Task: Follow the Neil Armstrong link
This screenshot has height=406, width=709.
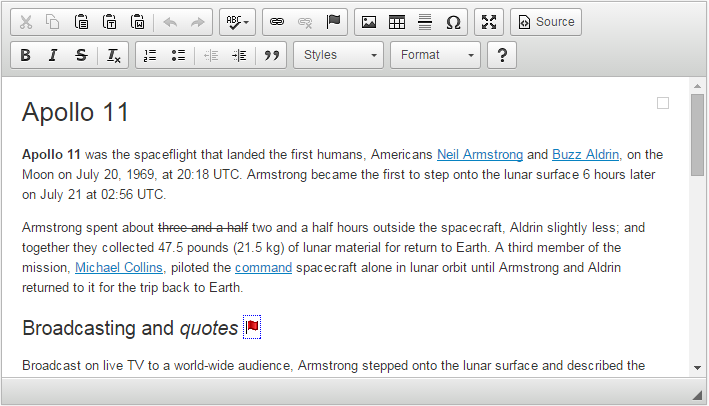Action: pos(480,155)
